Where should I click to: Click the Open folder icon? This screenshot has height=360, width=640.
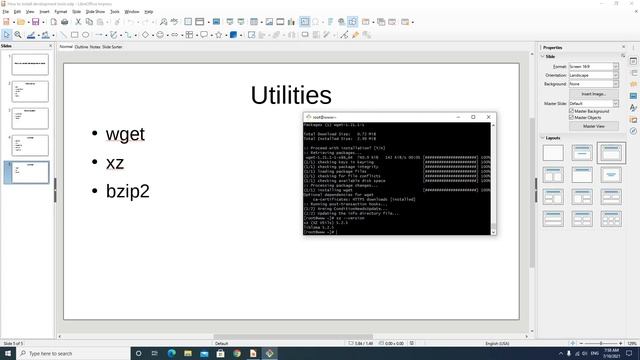[x=21, y=22]
